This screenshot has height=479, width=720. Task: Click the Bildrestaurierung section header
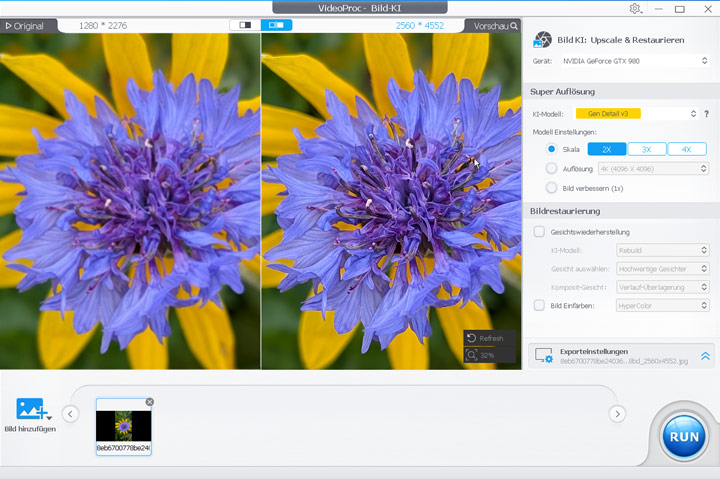565,211
